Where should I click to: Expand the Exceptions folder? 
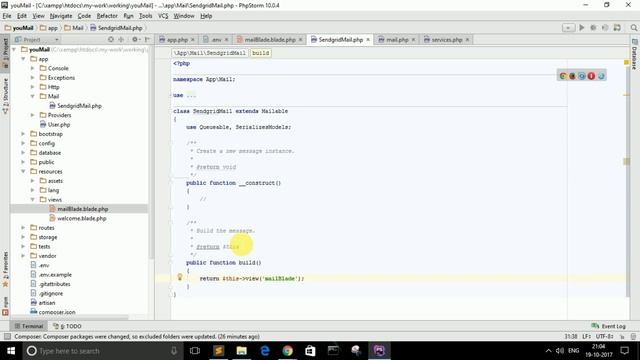click(33, 78)
